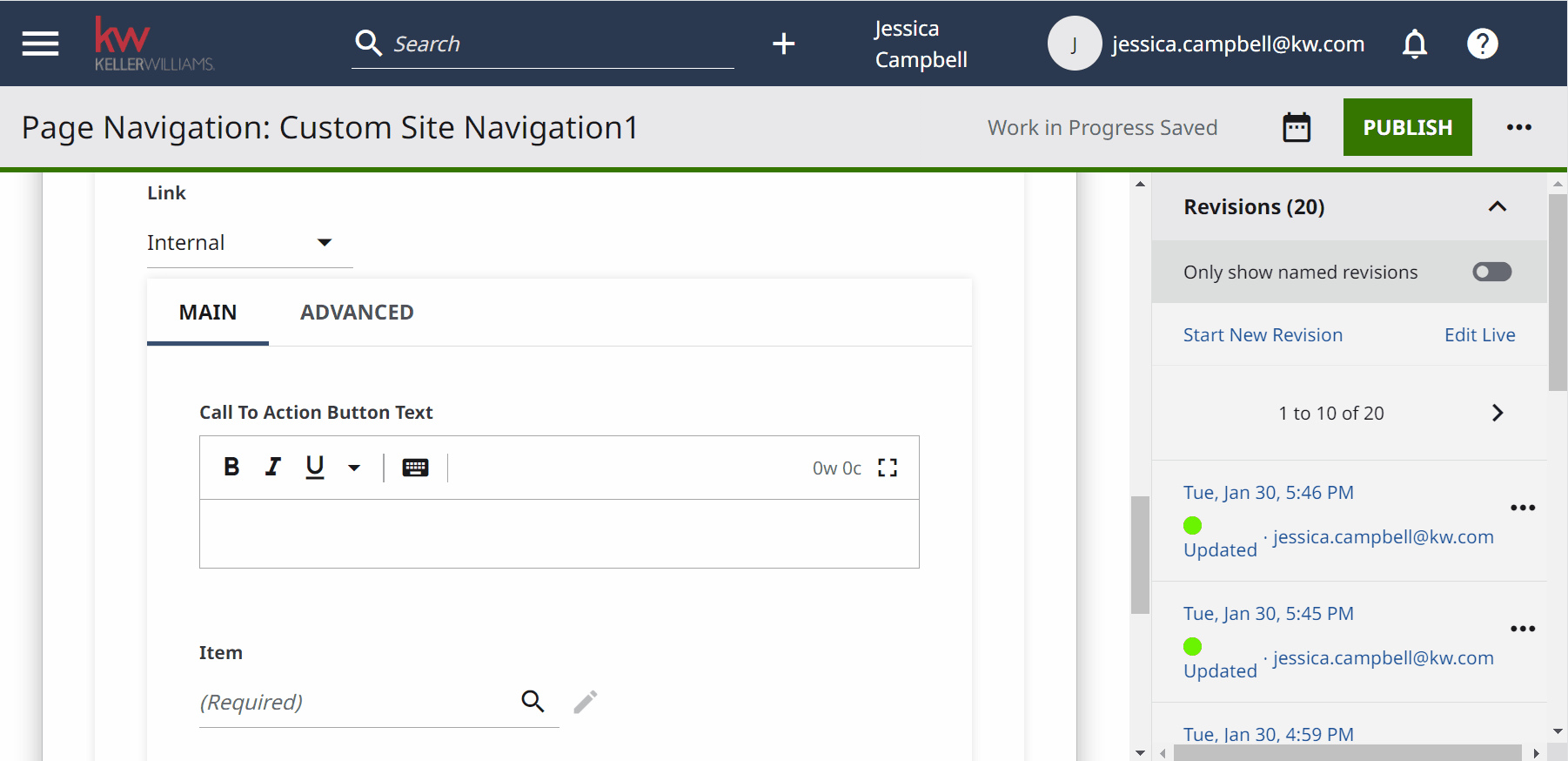This screenshot has width=1568, height=761.
Task: Click jessica.campbell@kw.com in header
Action: tap(1237, 44)
